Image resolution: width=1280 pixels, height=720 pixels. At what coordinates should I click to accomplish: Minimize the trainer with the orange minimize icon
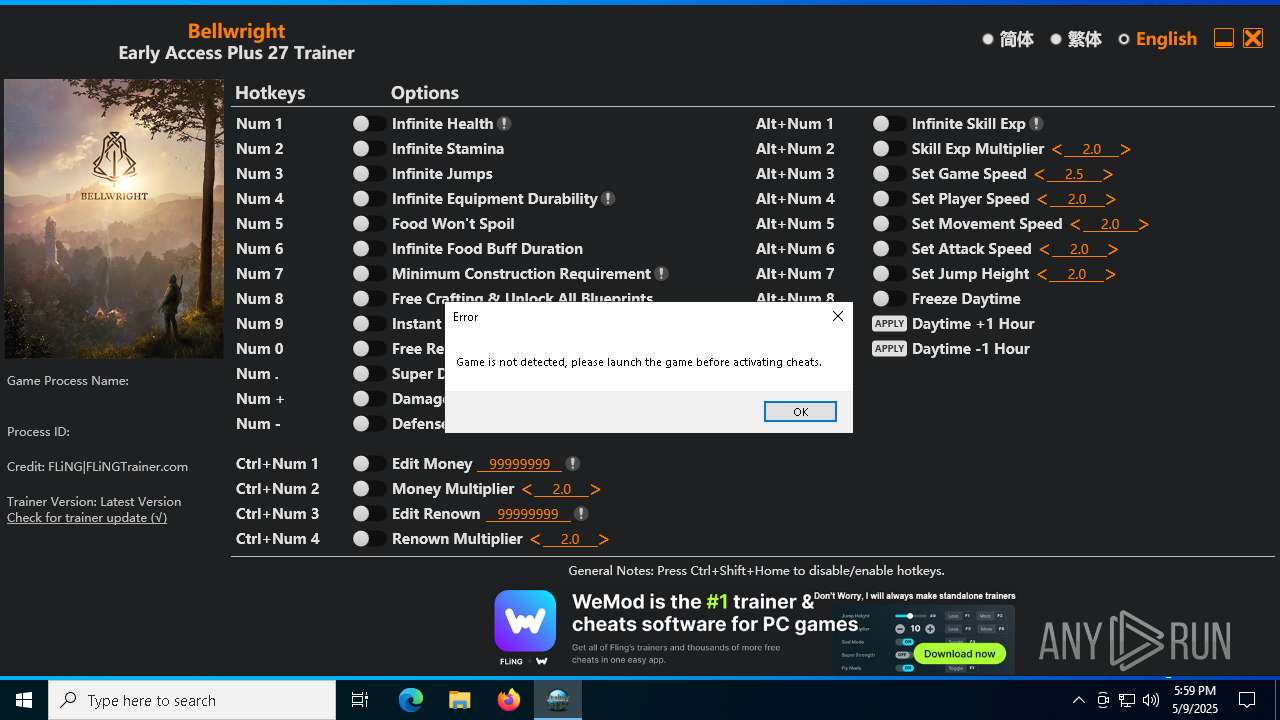click(1223, 39)
